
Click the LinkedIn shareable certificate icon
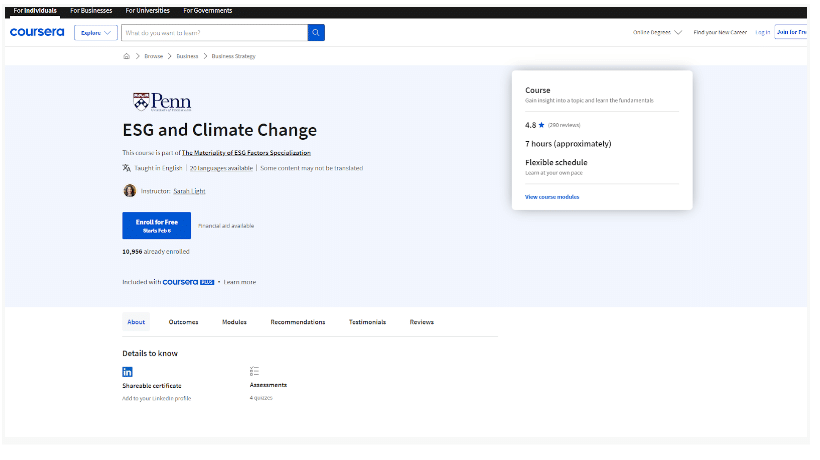click(x=128, y=372)
